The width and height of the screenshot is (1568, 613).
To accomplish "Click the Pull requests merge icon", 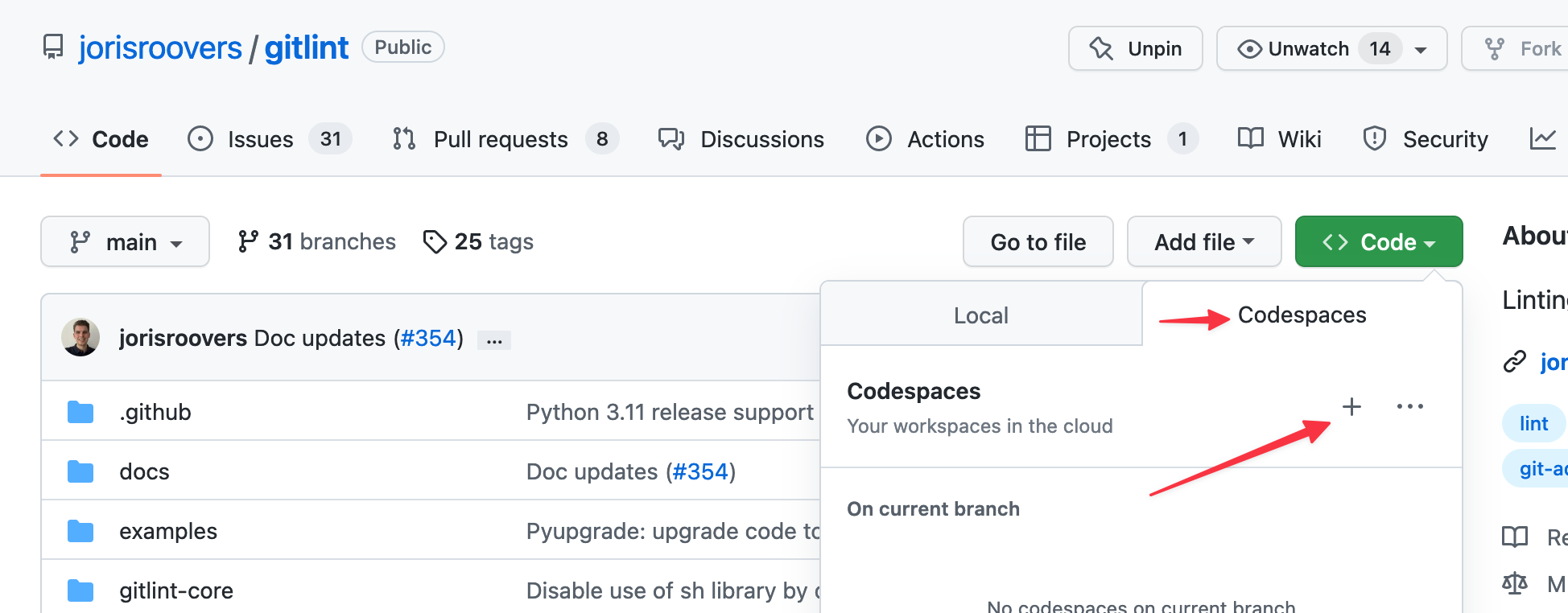I will pos(404,139).
